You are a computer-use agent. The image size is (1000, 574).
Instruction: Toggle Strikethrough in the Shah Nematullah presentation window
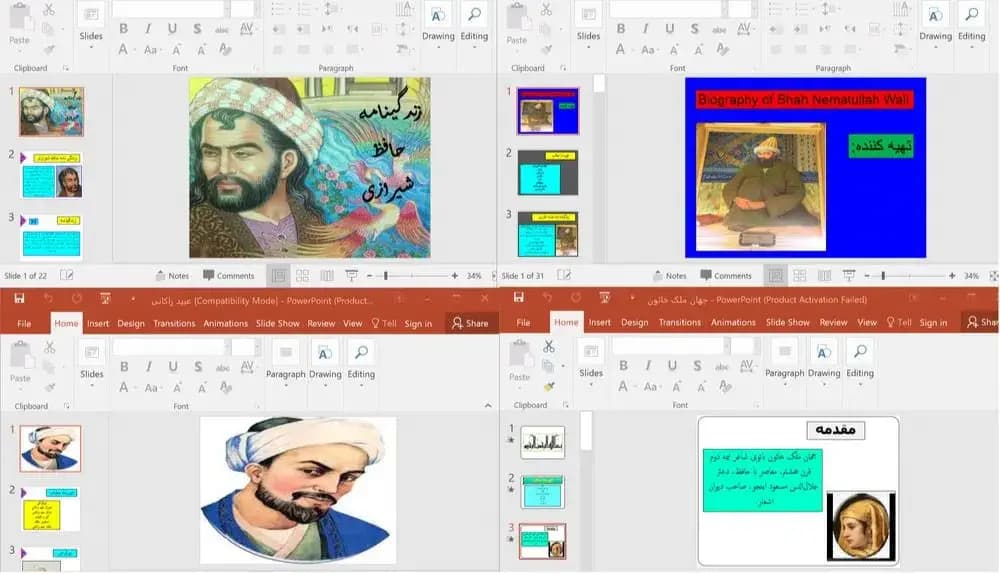719,29
